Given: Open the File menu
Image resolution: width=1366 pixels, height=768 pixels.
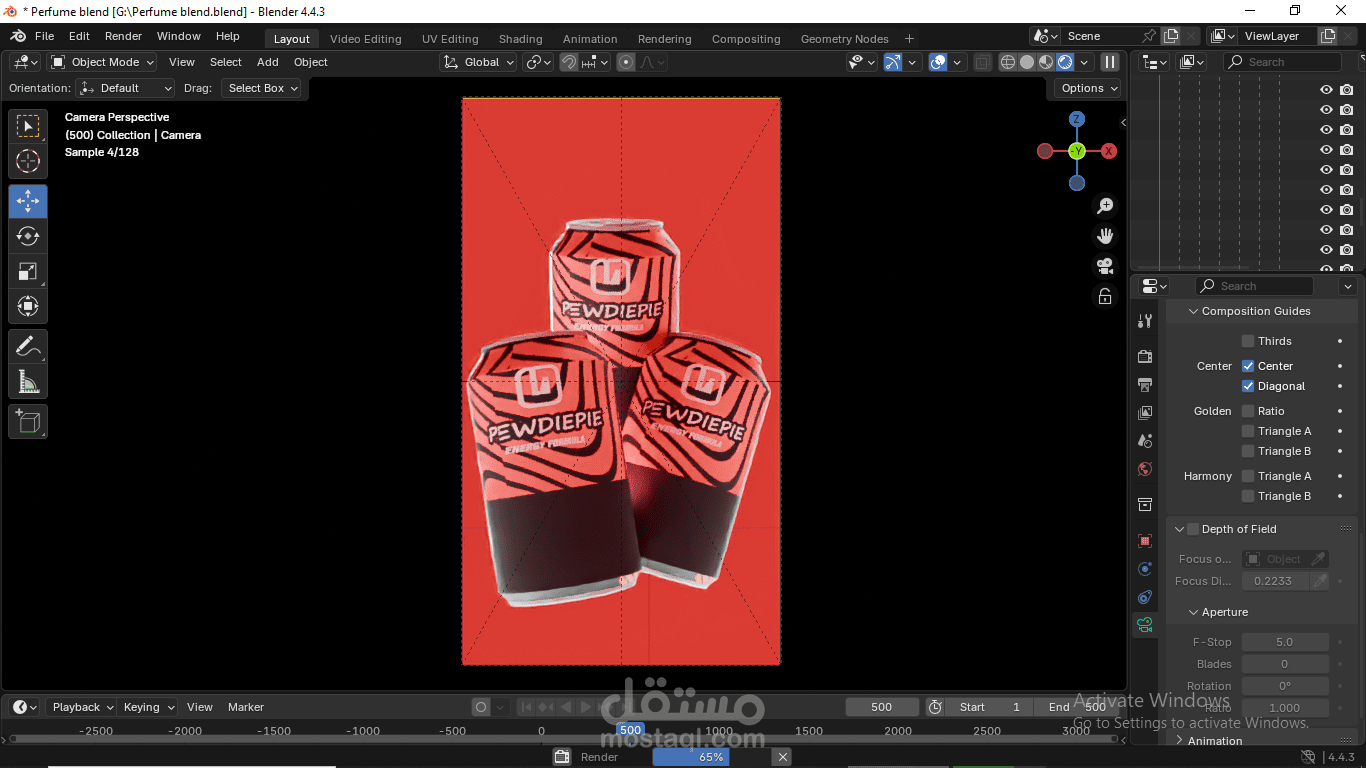Looking at the screenshot, I should pos(45,36).
